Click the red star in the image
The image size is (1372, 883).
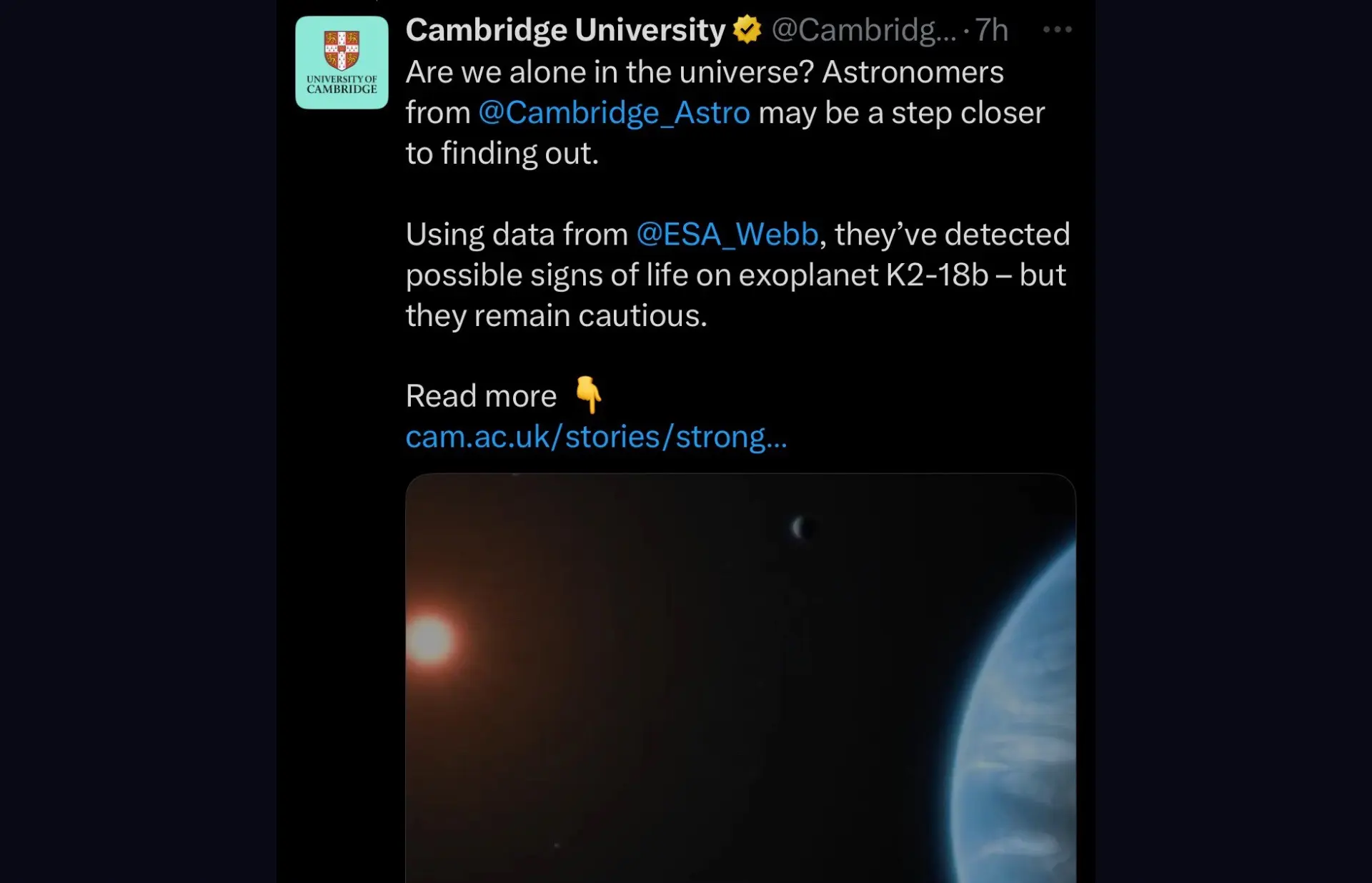[x=431, y=639]
